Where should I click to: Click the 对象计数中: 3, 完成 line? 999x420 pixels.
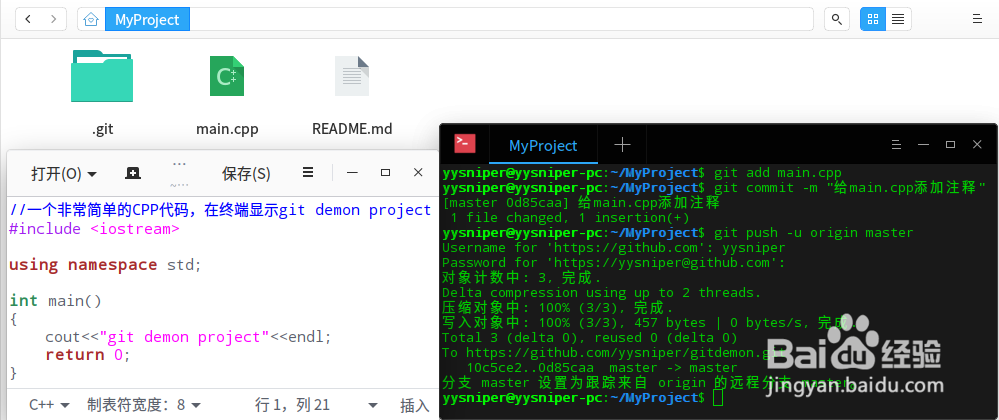[522, 278]
